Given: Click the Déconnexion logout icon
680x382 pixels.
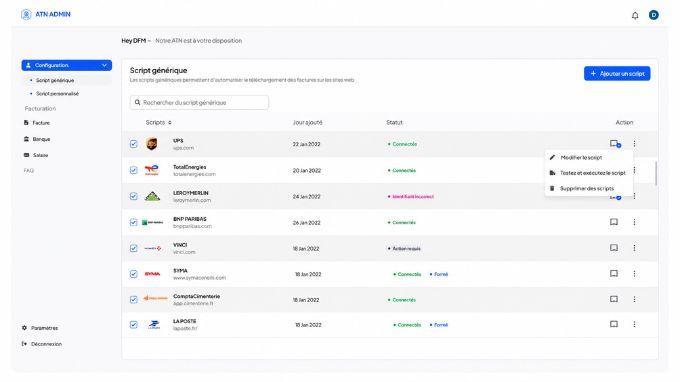Looking at the screenshot, I should click(x=24, y=344).
